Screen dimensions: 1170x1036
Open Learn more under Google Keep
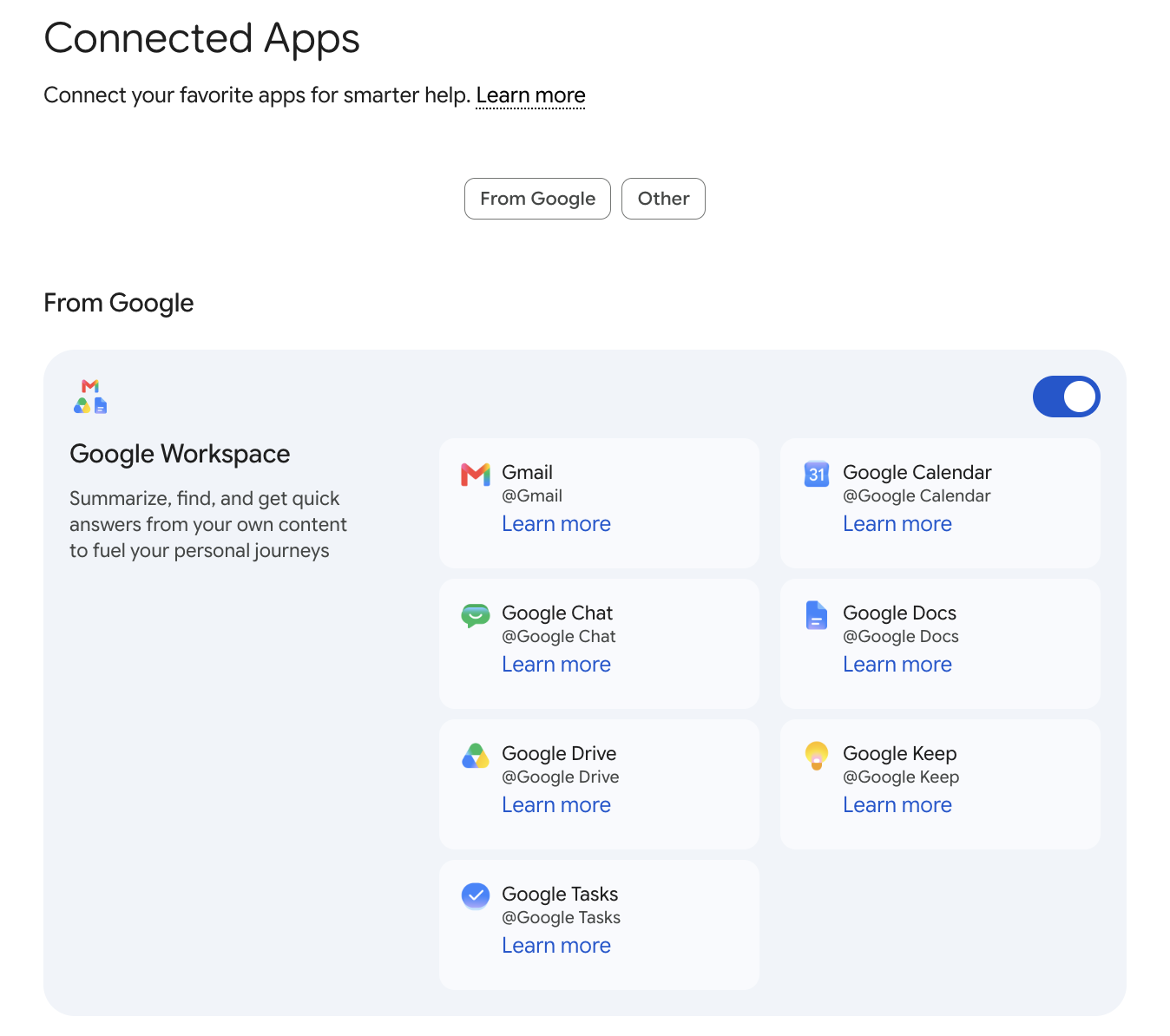click(x=897, y=805)
